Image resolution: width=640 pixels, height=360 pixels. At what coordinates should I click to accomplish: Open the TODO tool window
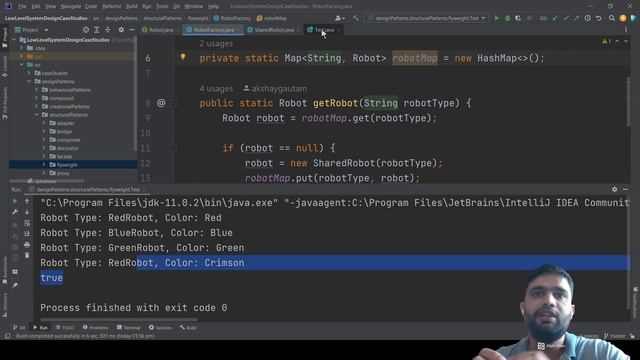pyautogui.click(x=64, y=327)
